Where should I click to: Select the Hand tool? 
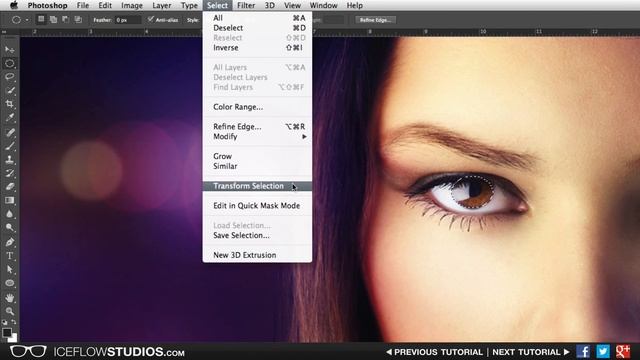tap(10, 298)
